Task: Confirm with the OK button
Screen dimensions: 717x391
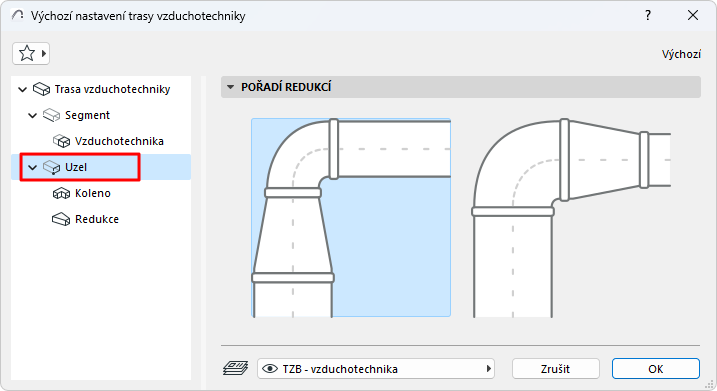Action: click(x=656, y=369)
